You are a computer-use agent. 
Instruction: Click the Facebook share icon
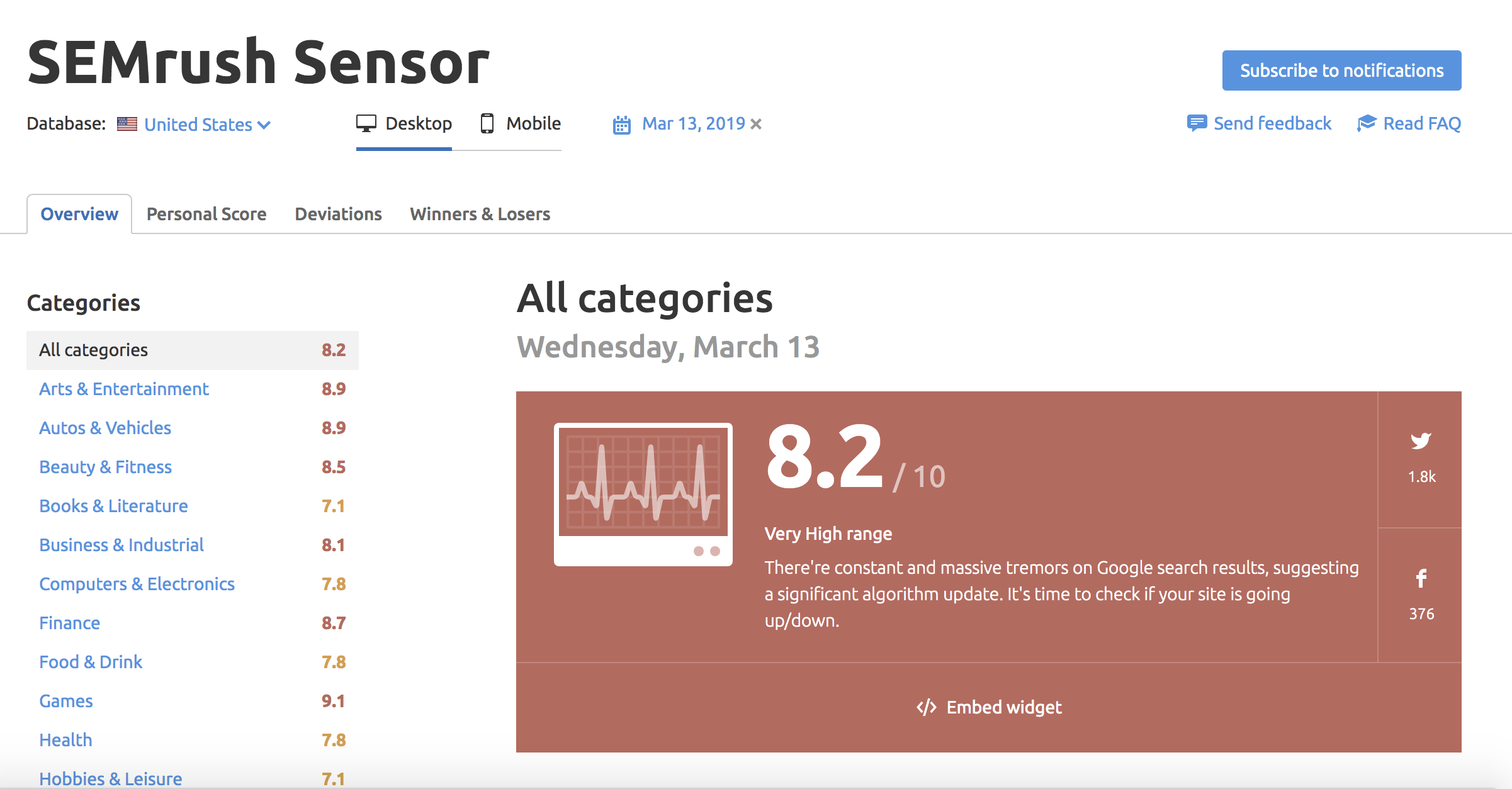(1421, 578)
